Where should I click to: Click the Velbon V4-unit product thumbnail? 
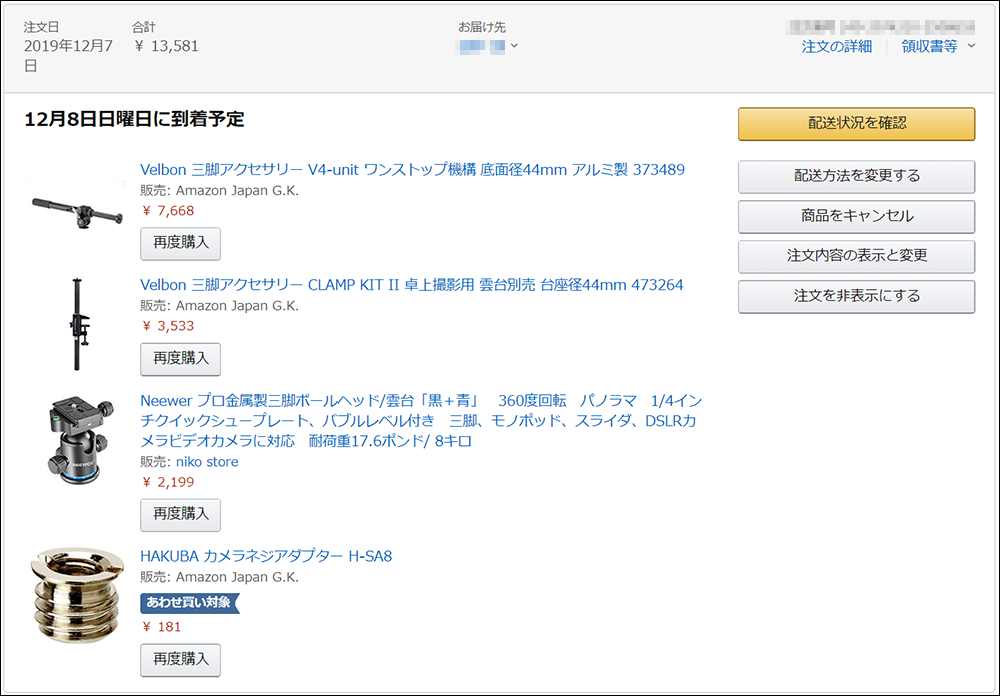pyautogui.click(x=78, y=212)
